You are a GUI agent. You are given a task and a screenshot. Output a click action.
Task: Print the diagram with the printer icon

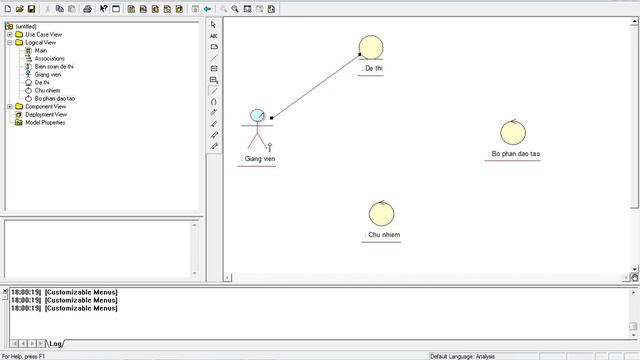pos(87,9)
